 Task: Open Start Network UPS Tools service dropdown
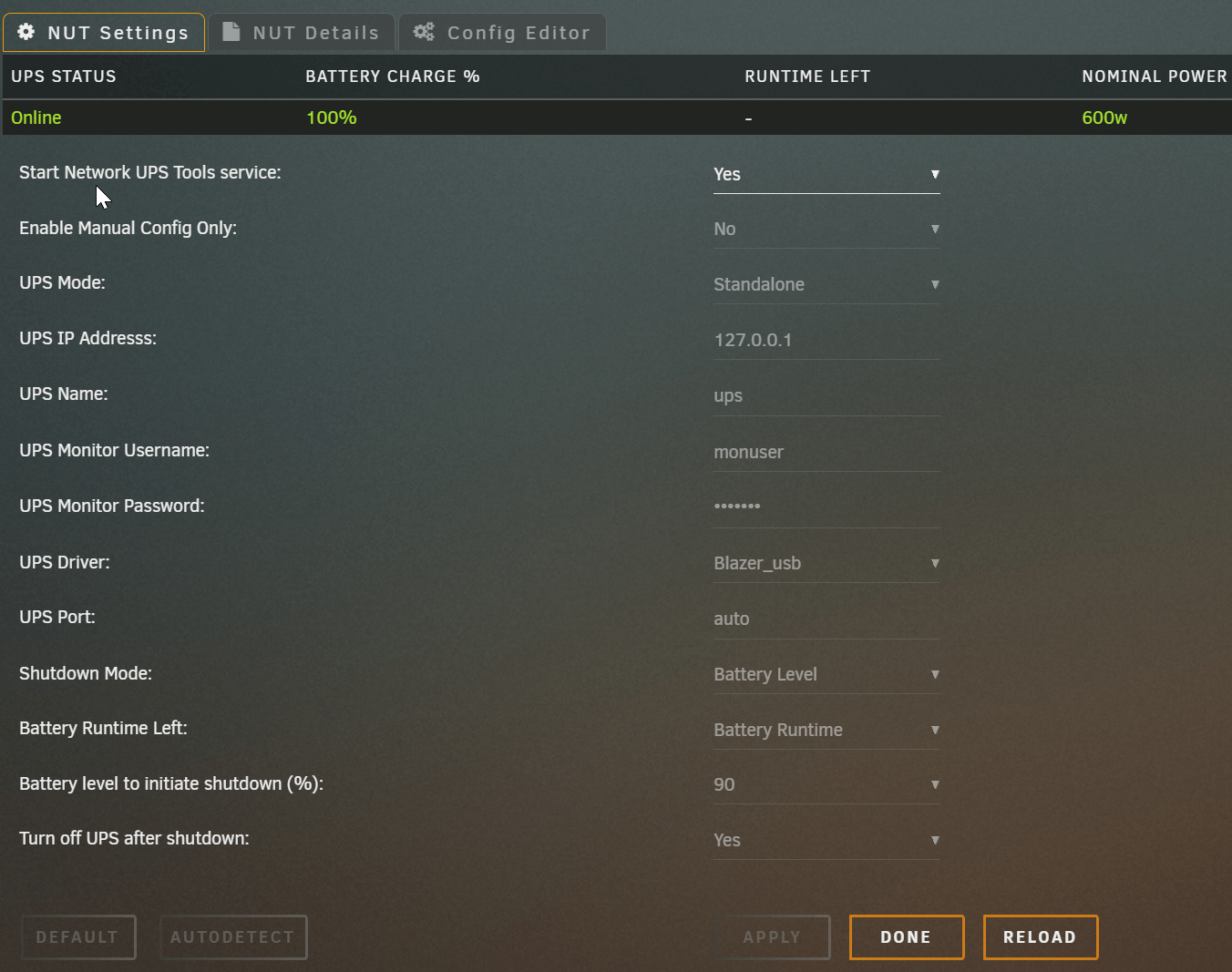(826, 174)
